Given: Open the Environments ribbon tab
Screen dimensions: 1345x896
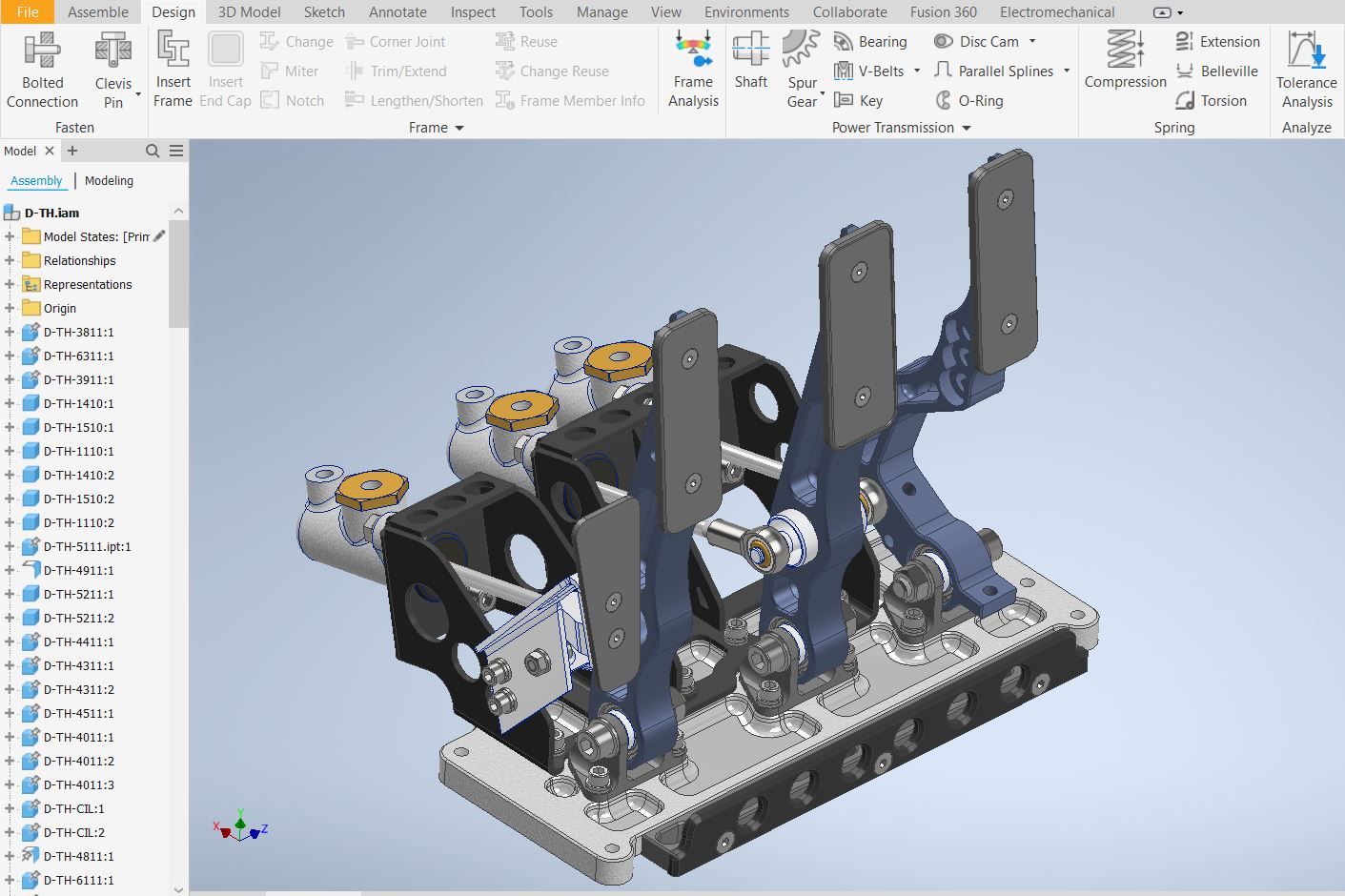Looking at the screenshot, I should (746, 12).
